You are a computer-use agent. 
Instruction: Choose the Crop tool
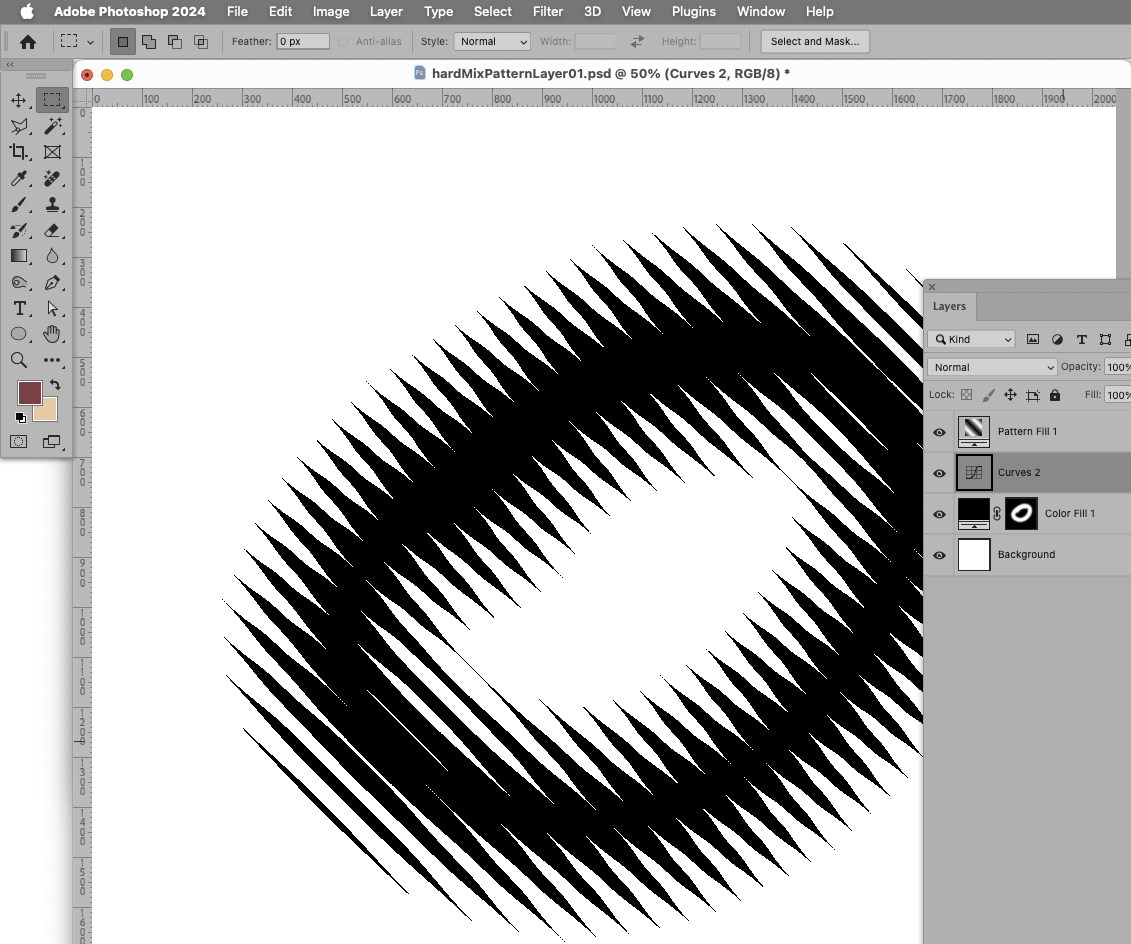[18, 152]
